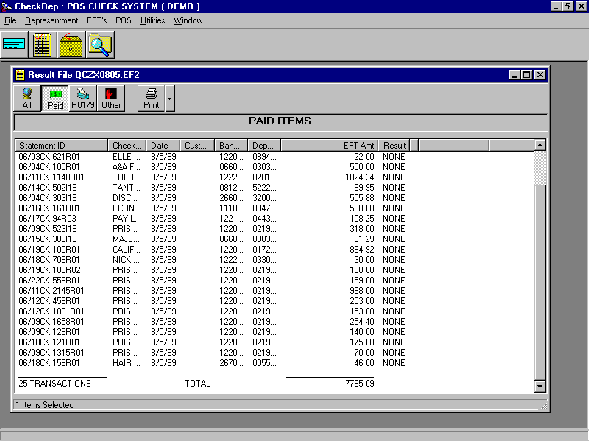Image resolution: width=589 pixels, height=442 pixels.
Task: Sort by Statement ID column header
Action: (x=61, y=145)
